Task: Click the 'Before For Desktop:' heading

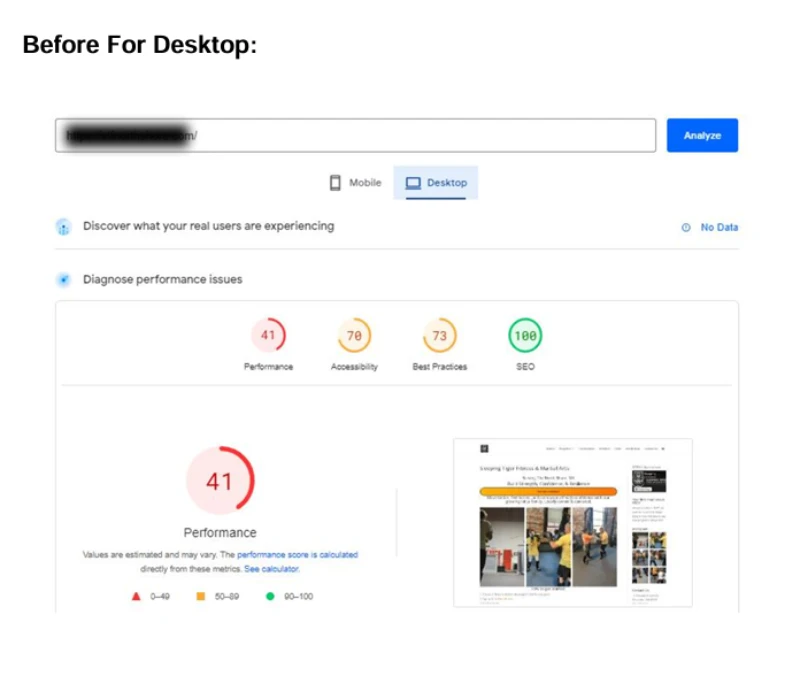Action: pyautogui.click(x=140, y=44)
